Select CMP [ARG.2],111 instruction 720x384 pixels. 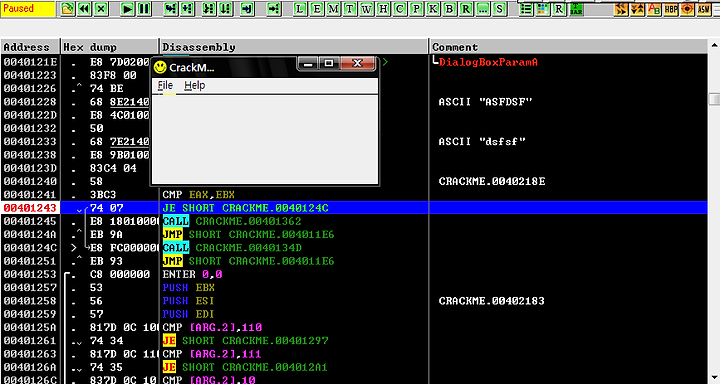(212, 354)
